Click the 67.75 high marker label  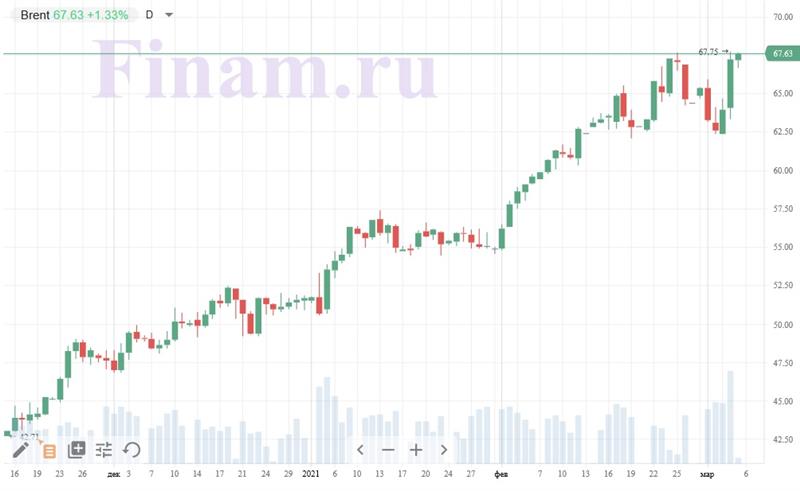(x=708, y=52)
